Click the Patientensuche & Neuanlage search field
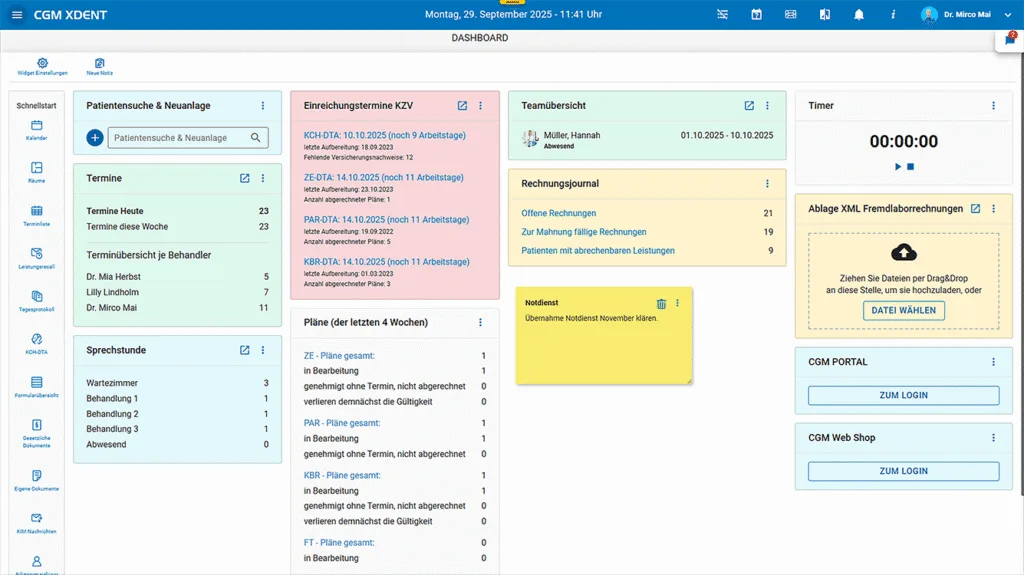The image size is (1024, 575). tap(180, 138)
